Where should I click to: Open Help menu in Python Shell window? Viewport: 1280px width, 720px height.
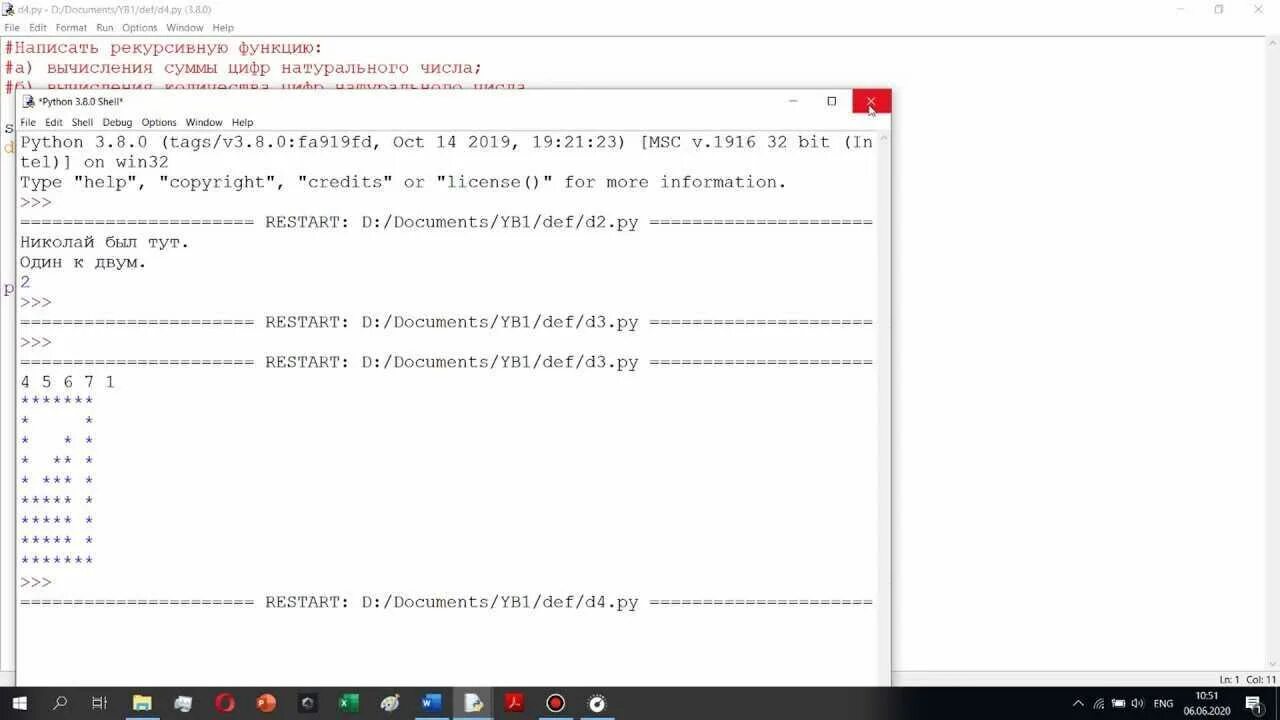[242, 122]
